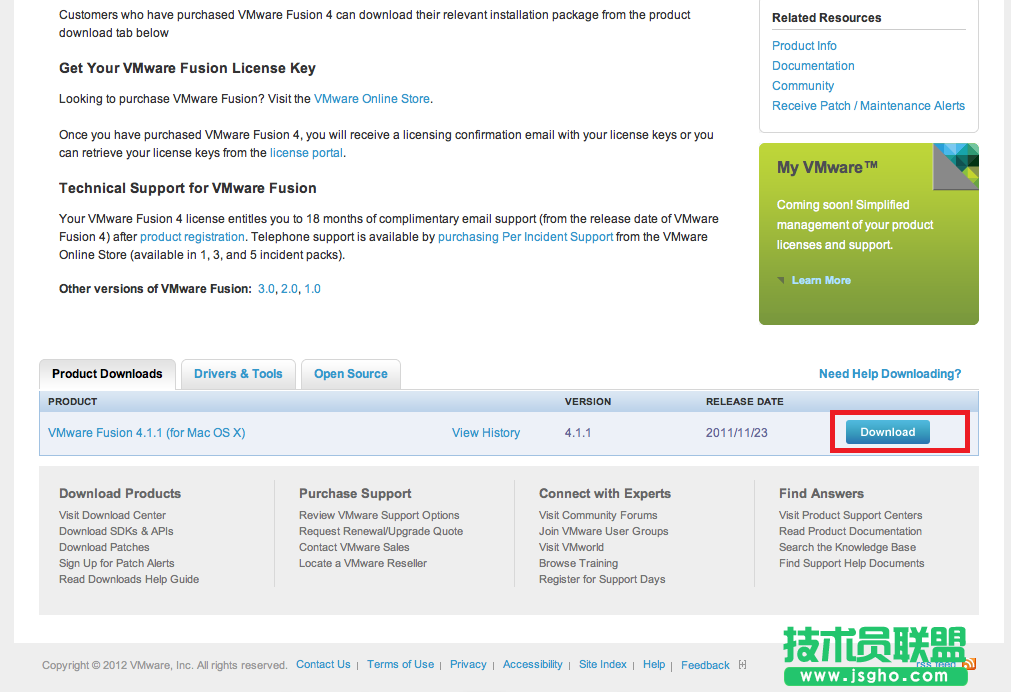The height and width of the screenshot is (692, 1011).
Task: Click the arrow beside Learn More
Action: [782, 280]
